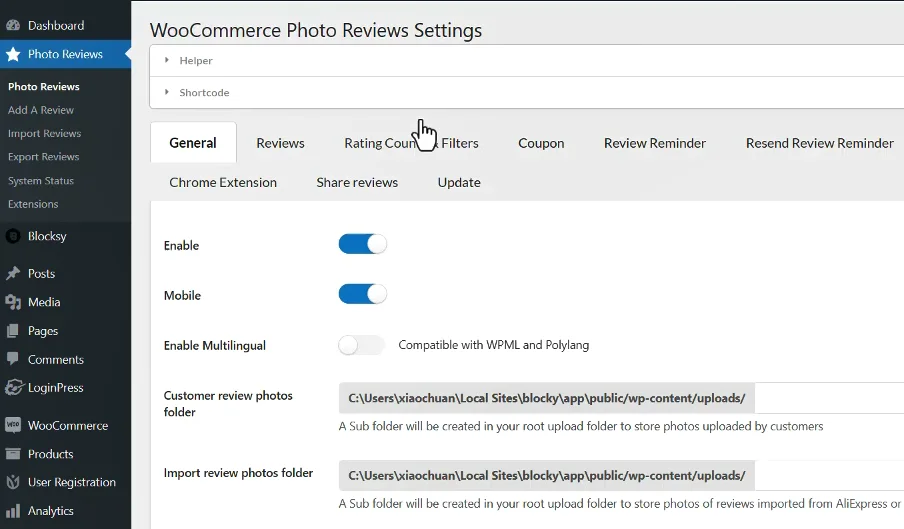This screenshot has height=529, width=904.
Task: Go to the Share reviews tab
Action: click(x=357, y=183)
